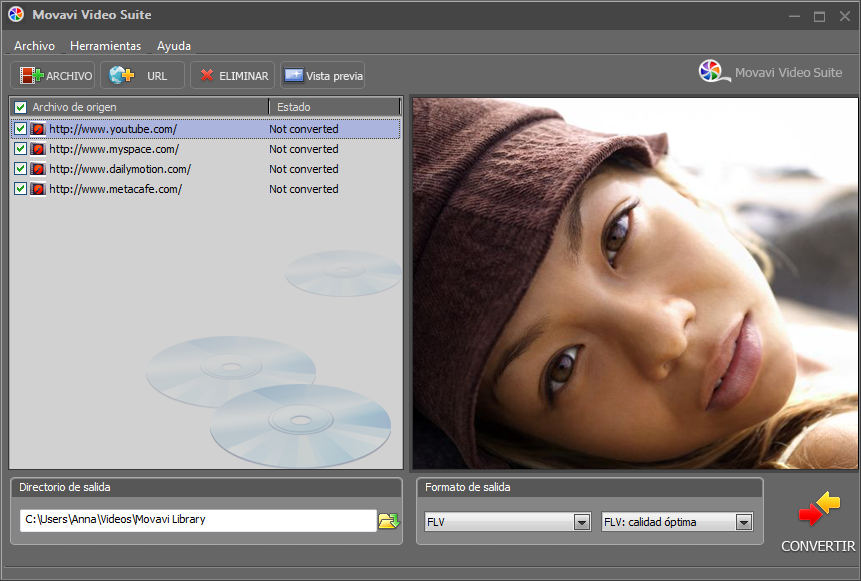
Task: Click 'Not converted' status of youtube.com row
Action: coord(304,129)
